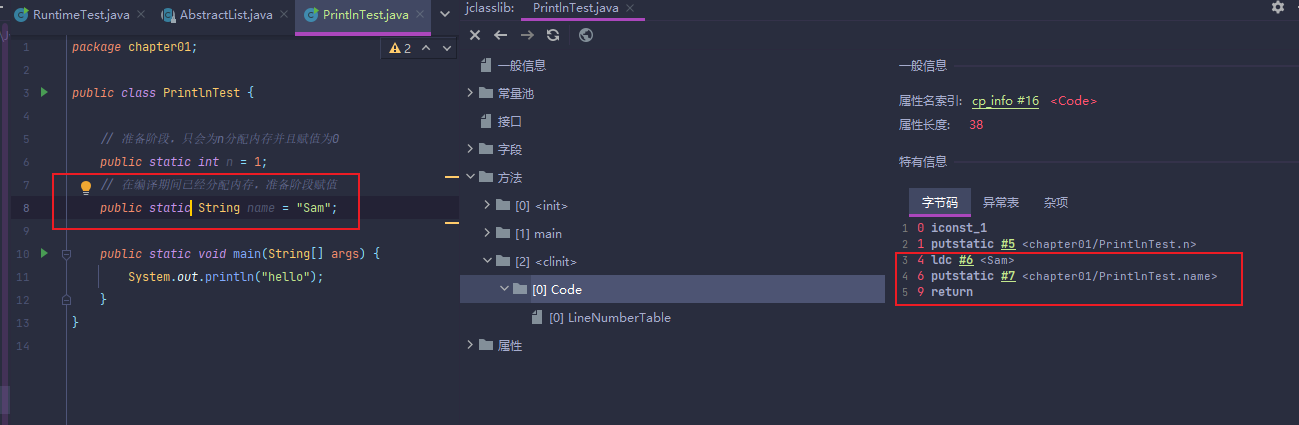Click the green run arrow beside main method
1299x425 pixels.
tap(43, 254)
